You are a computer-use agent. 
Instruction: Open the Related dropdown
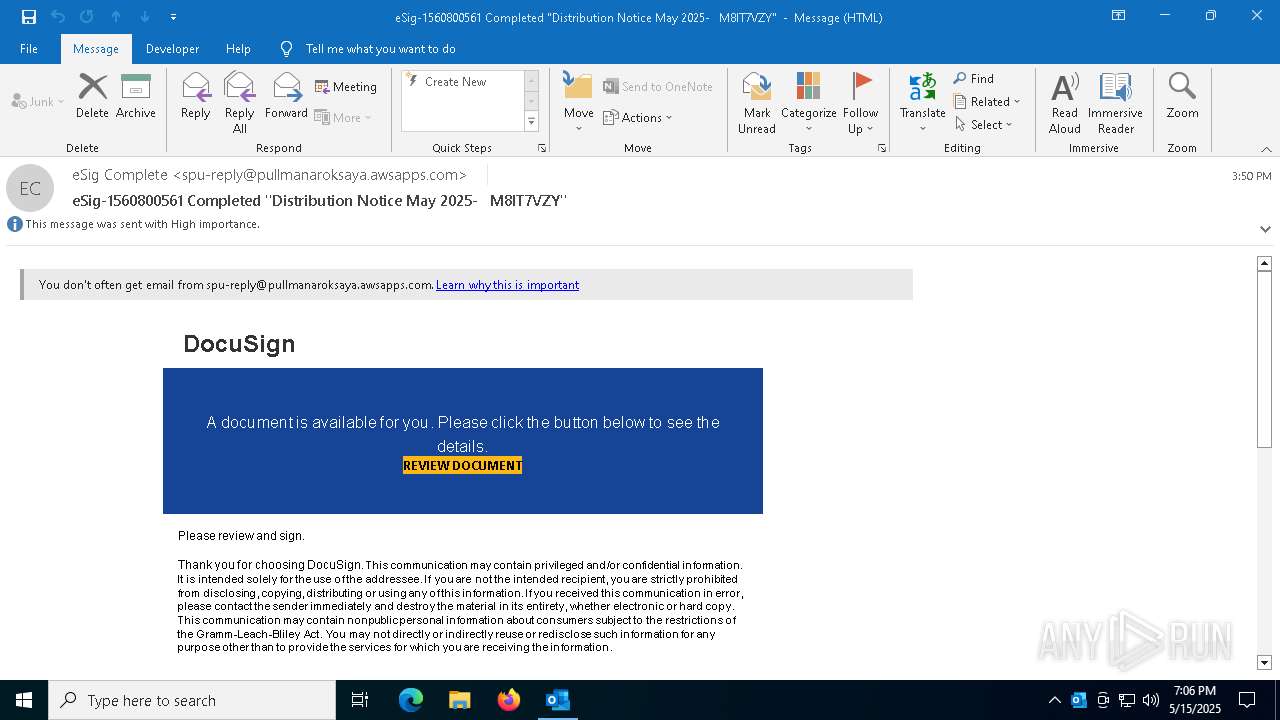coord(987,102)
